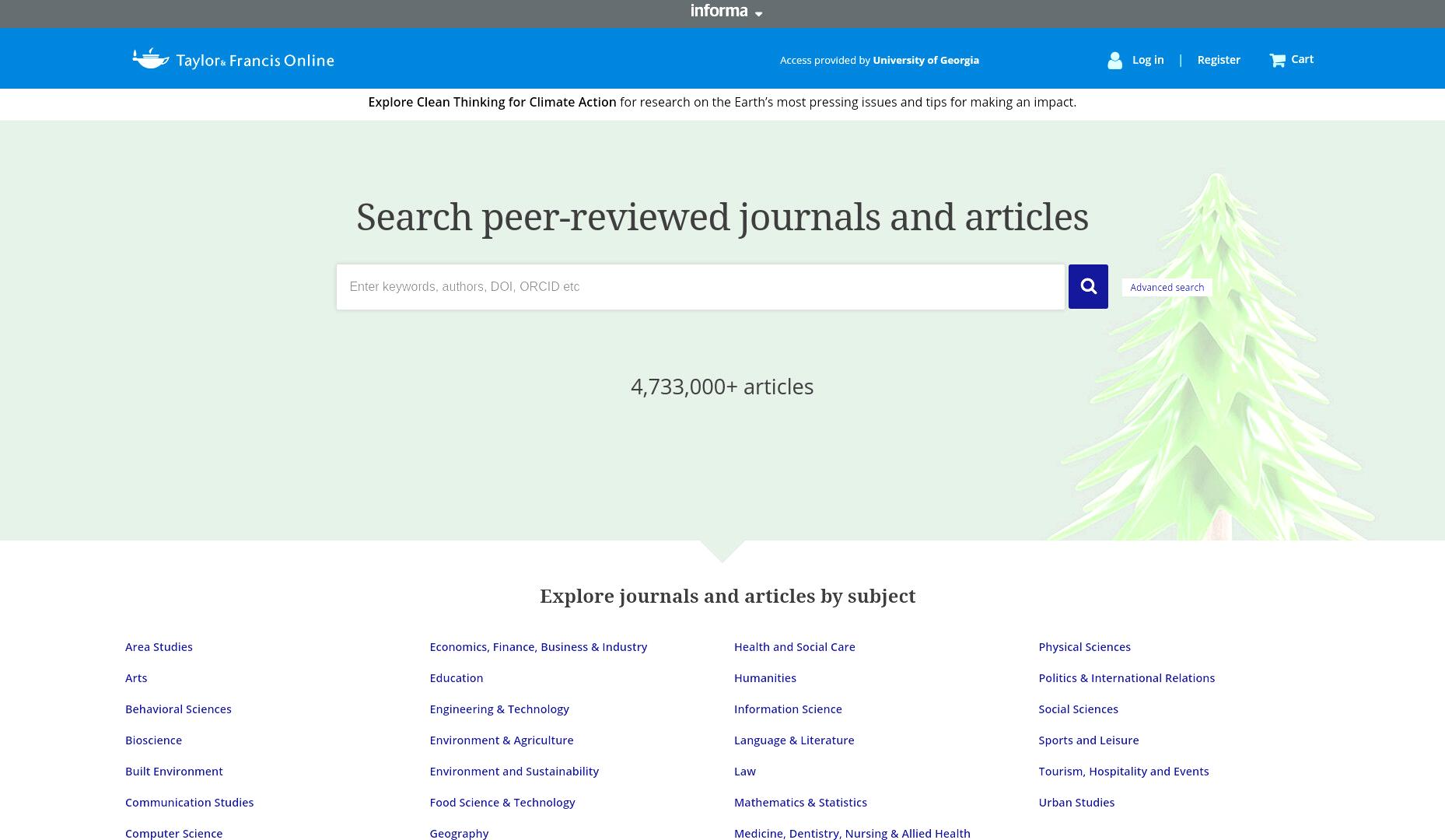The width and height of the screenshot is (1445, 840).
Task: Click University of Georgia access text
Action: [x=925, y=60]
